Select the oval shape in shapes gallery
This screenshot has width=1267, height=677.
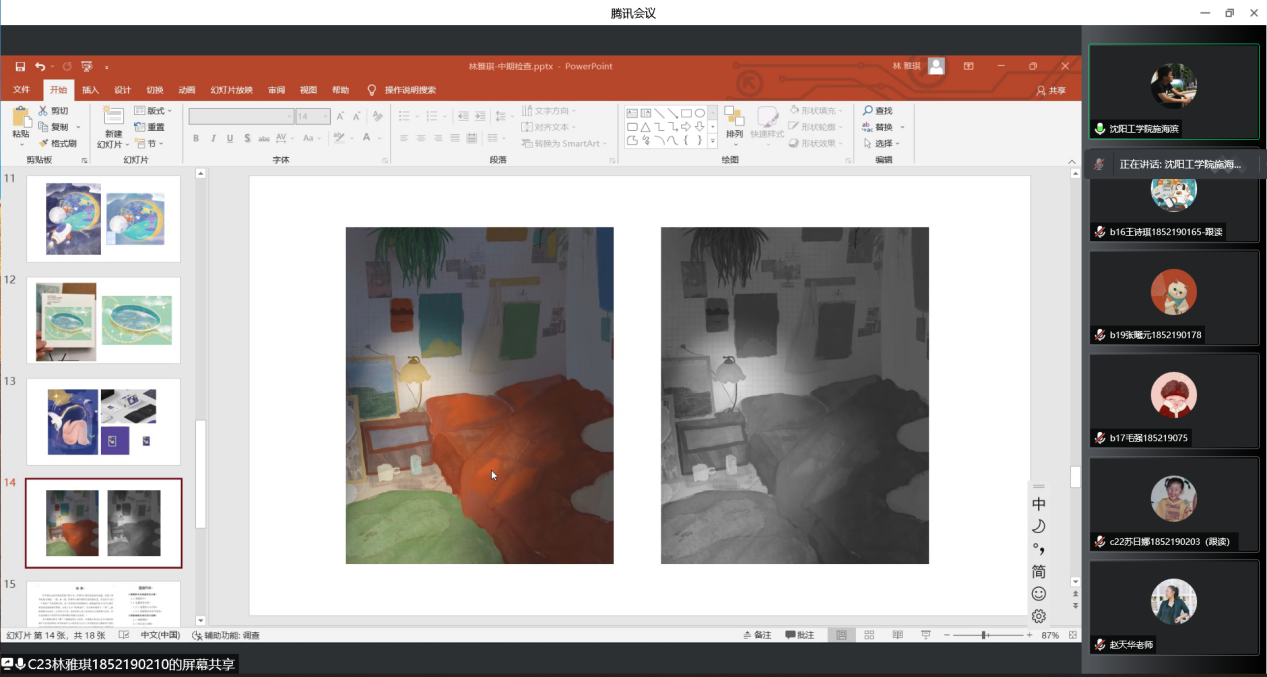pos(700,113)
